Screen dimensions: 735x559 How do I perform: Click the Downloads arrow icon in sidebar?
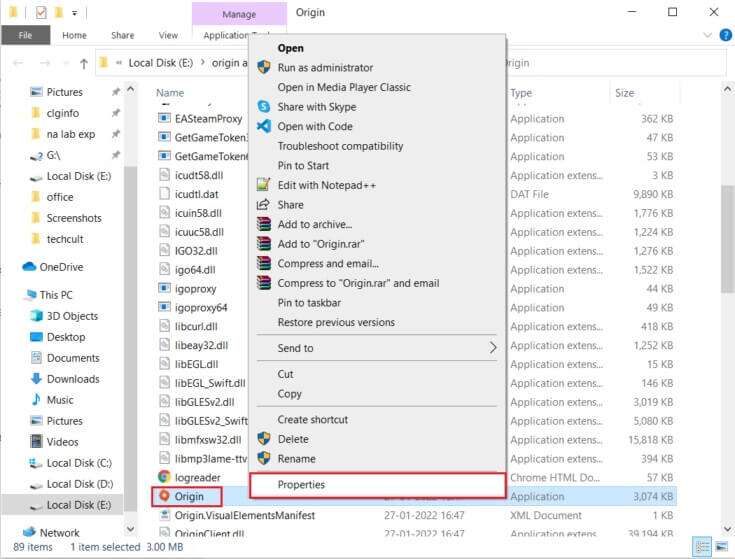point(36,379)
